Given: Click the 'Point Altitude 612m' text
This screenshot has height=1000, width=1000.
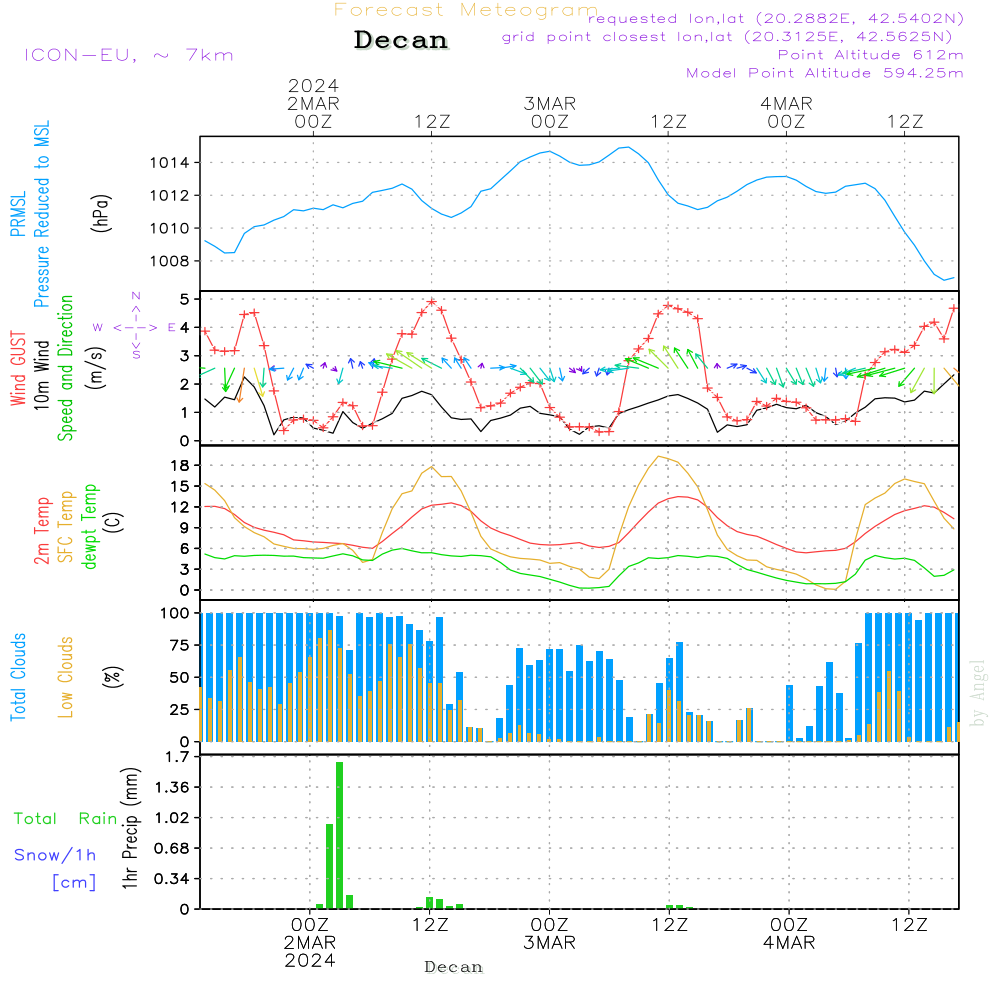Looking at the screenshot, I should 871,55.
